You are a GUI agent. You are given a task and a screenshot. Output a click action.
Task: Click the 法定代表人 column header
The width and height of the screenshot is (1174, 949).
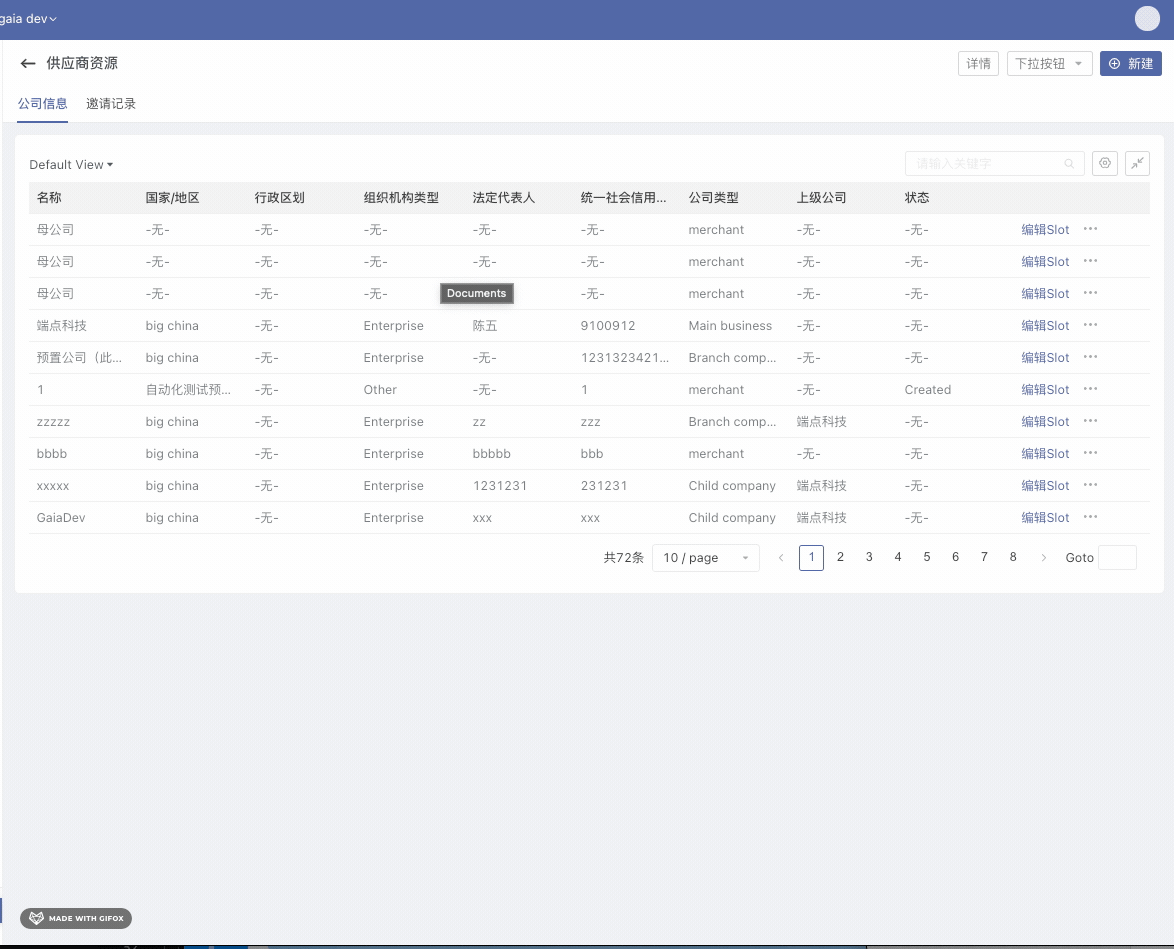(504, 198)
